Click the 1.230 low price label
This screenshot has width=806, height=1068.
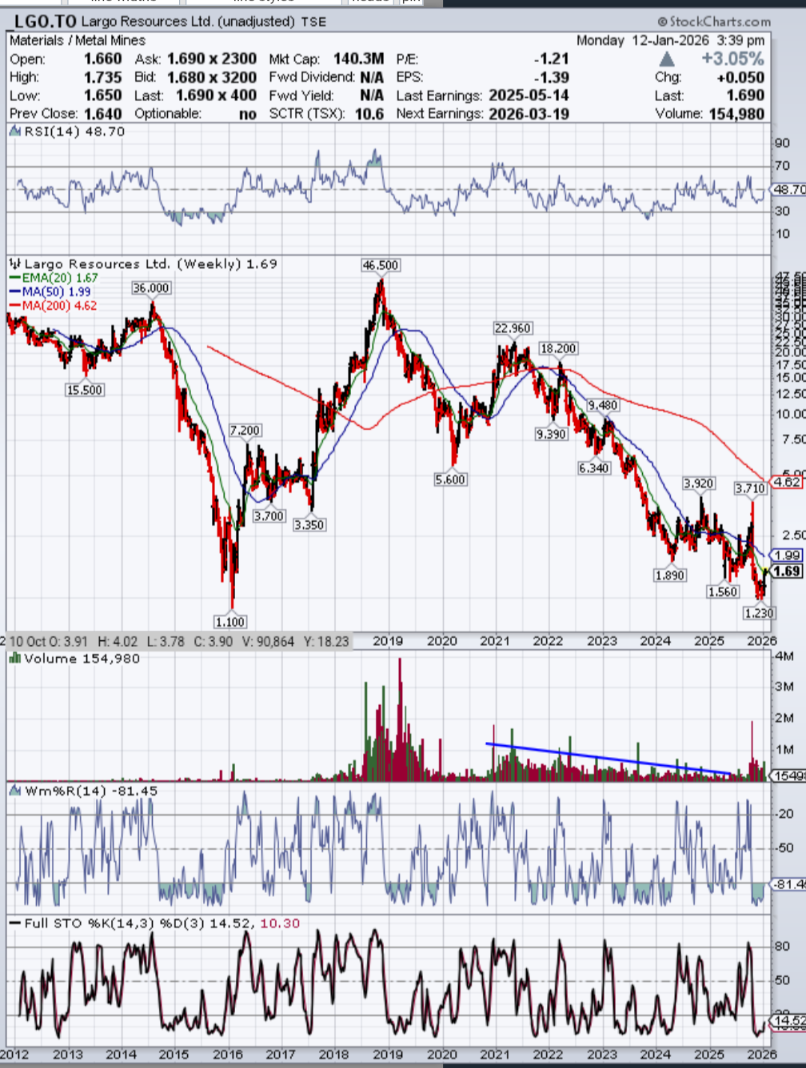[x=759, y=613]
